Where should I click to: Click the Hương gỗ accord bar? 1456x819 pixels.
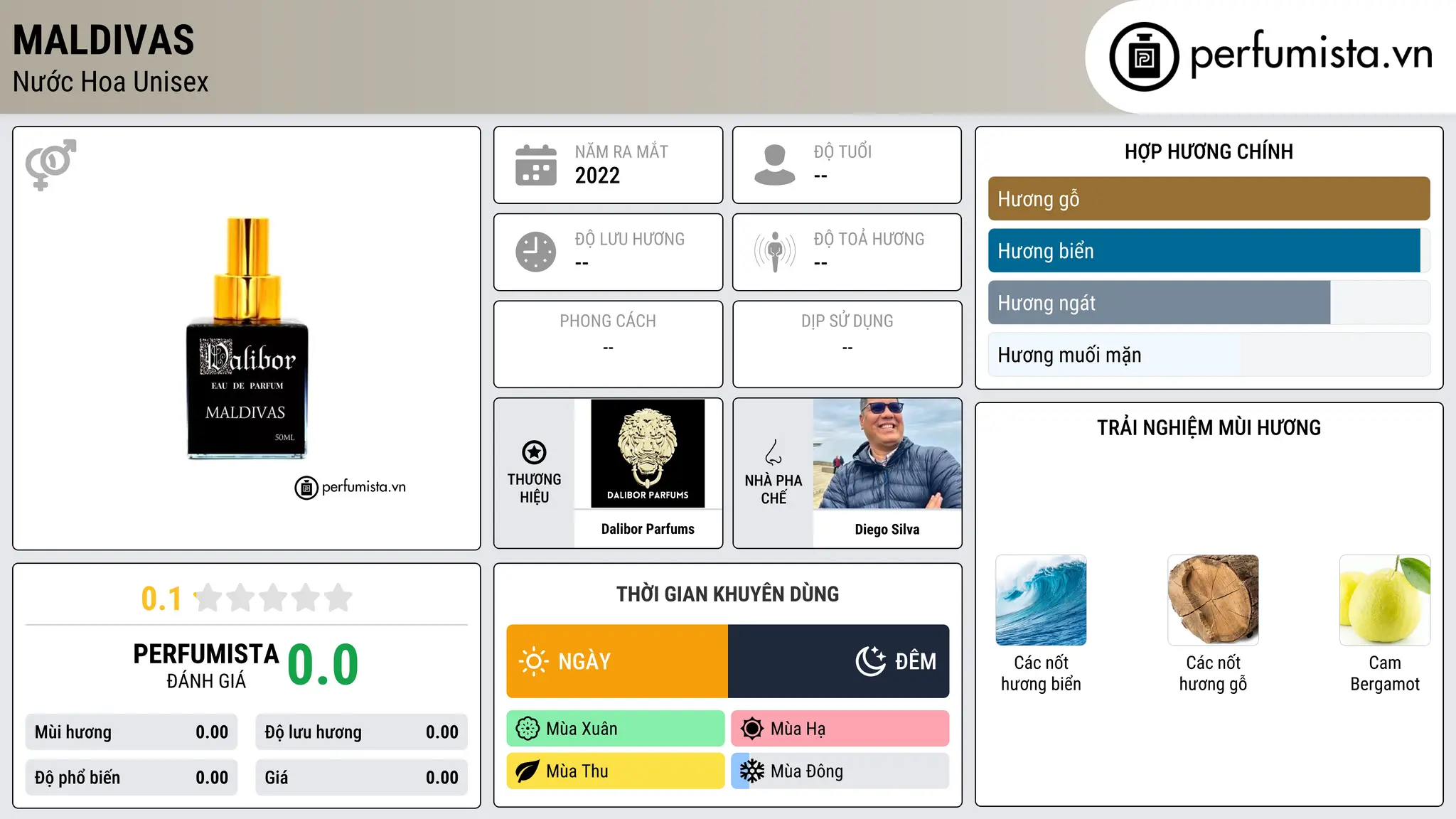click(x=1209, y=199)
